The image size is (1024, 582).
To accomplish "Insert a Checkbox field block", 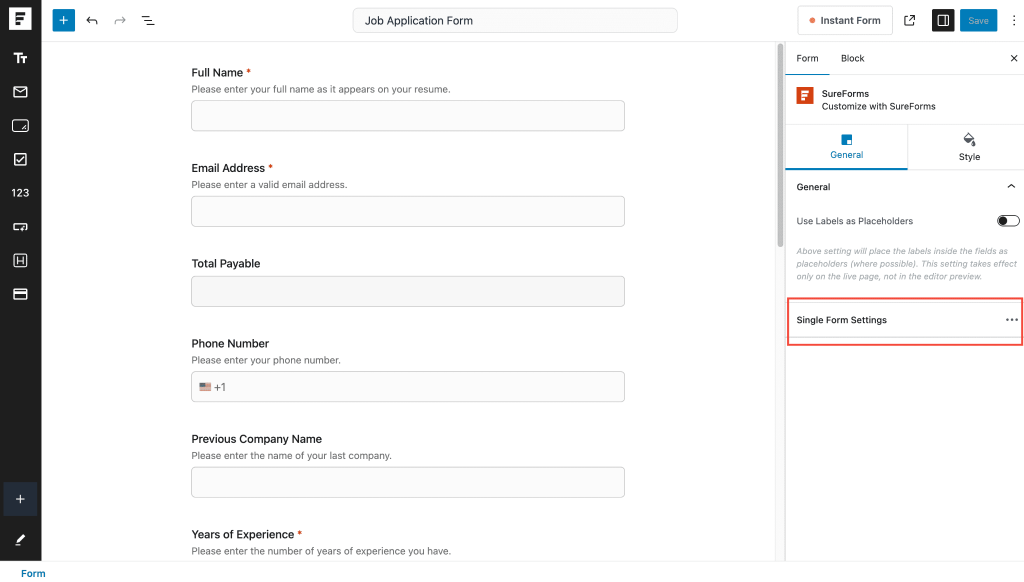I will tap(20, 158).
